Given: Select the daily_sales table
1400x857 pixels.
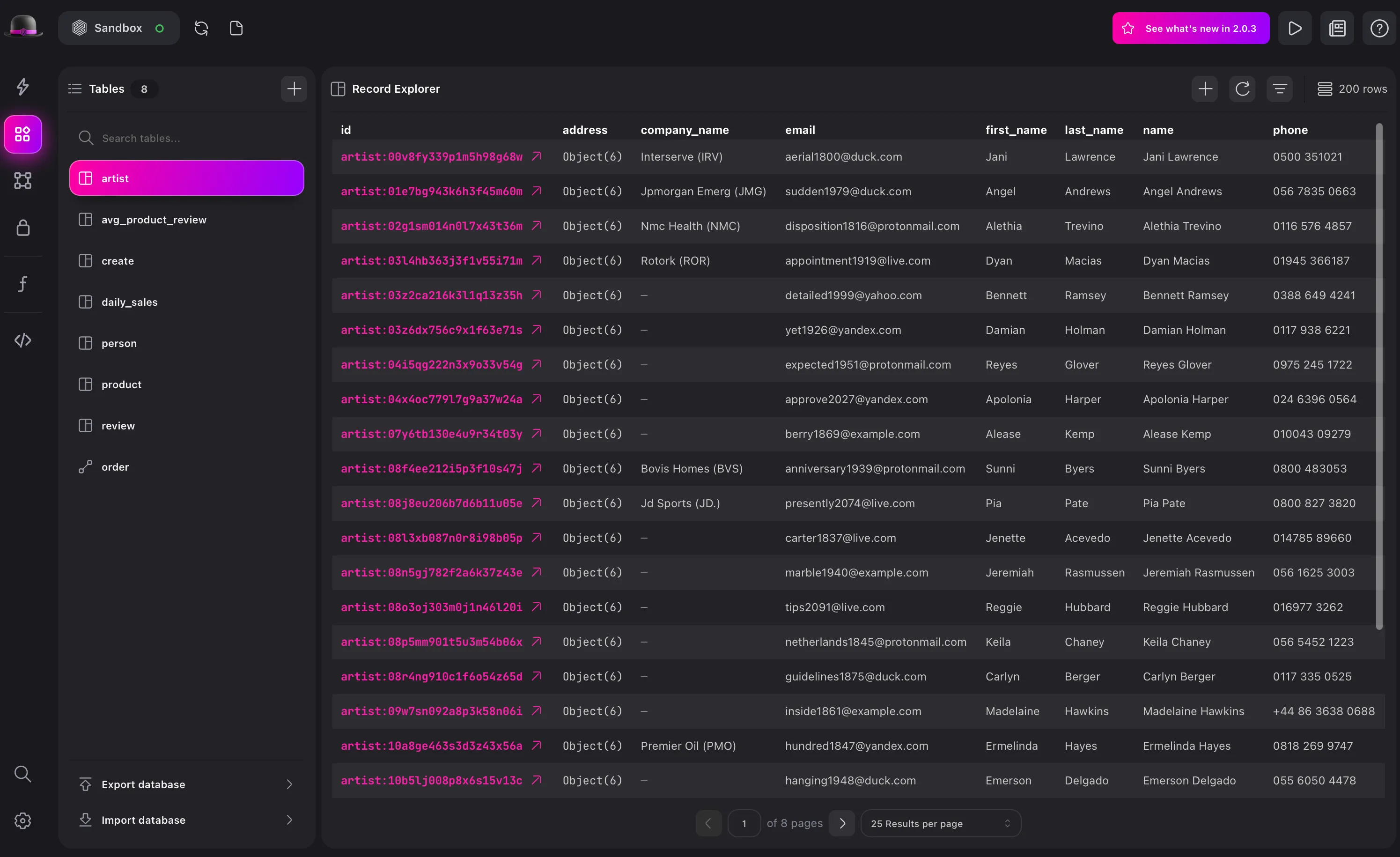Looking at the screenshot, I should pos(187,302).
